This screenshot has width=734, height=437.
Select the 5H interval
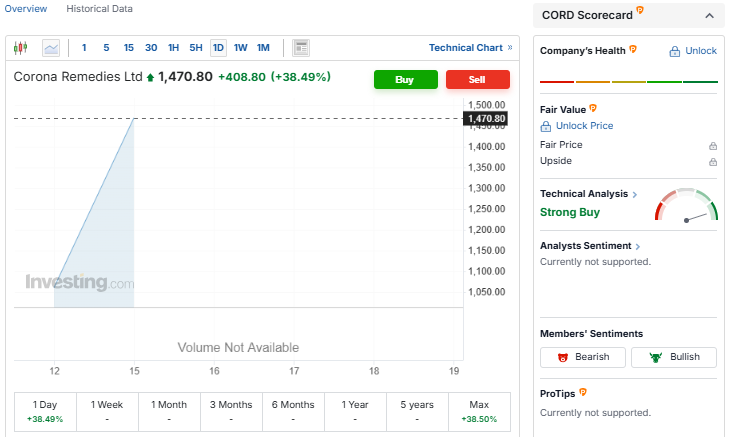click(196, 48)
